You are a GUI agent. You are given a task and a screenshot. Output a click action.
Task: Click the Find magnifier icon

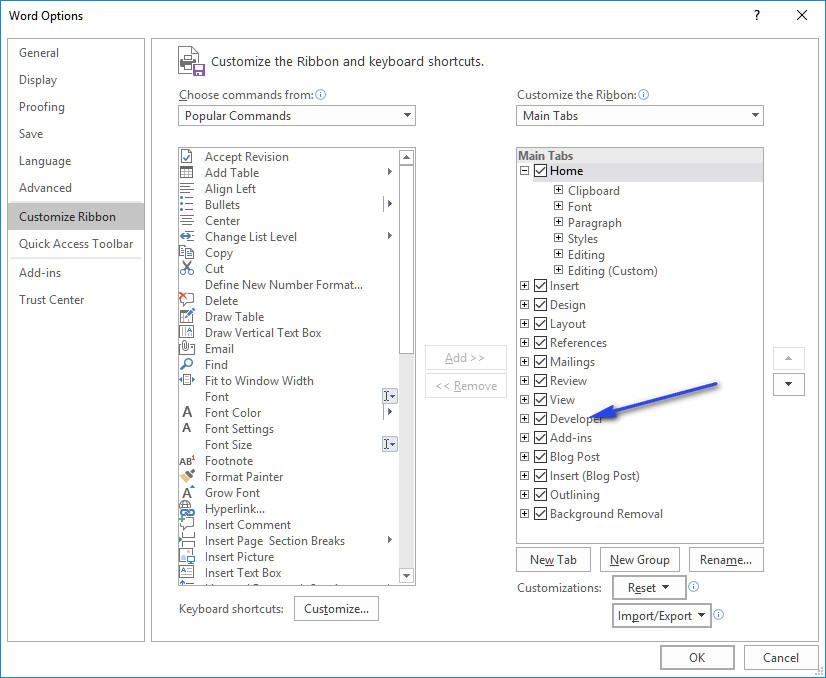(x=186, y=365)
